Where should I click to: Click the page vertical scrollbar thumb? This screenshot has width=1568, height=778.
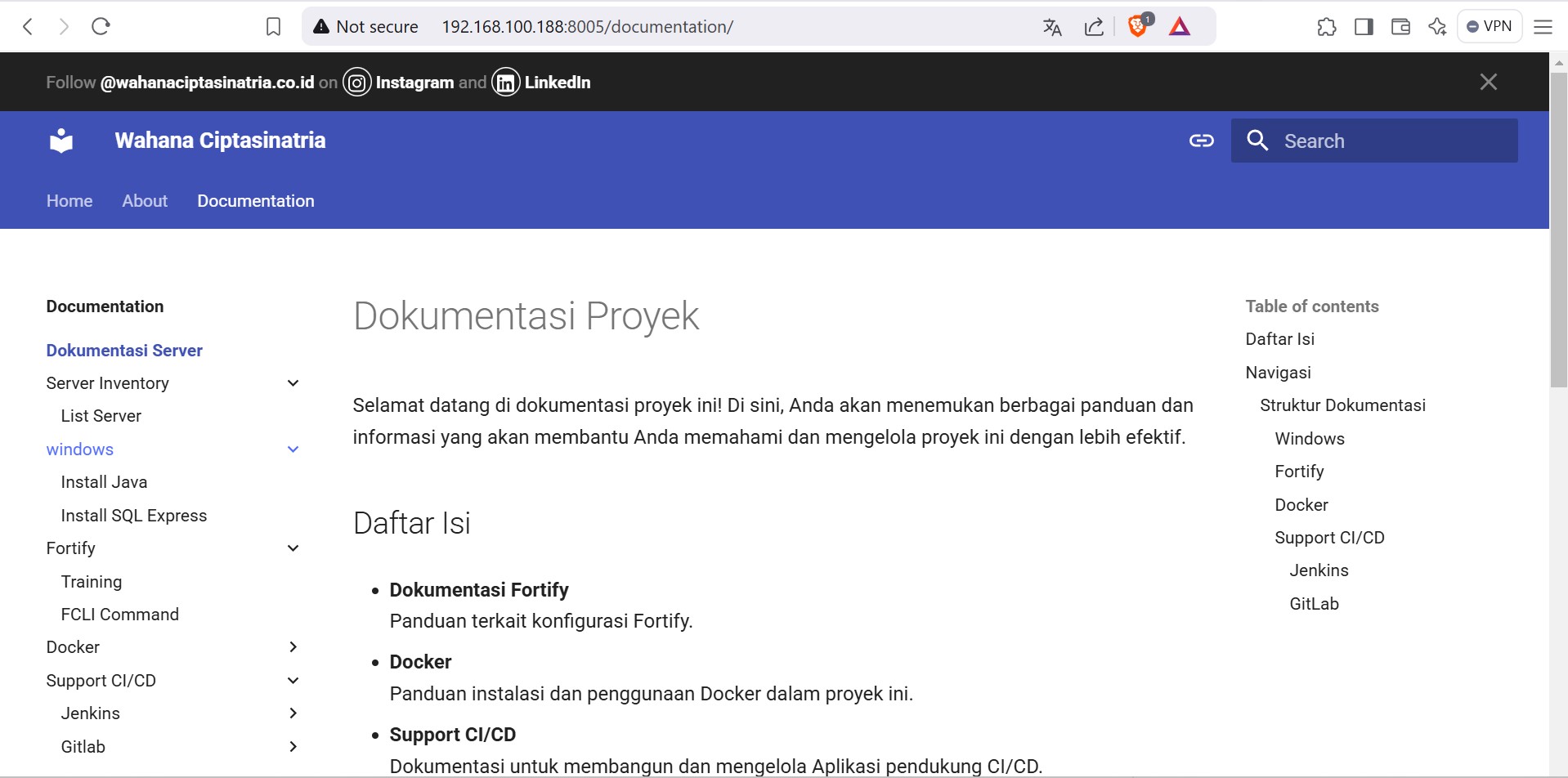1558,229
